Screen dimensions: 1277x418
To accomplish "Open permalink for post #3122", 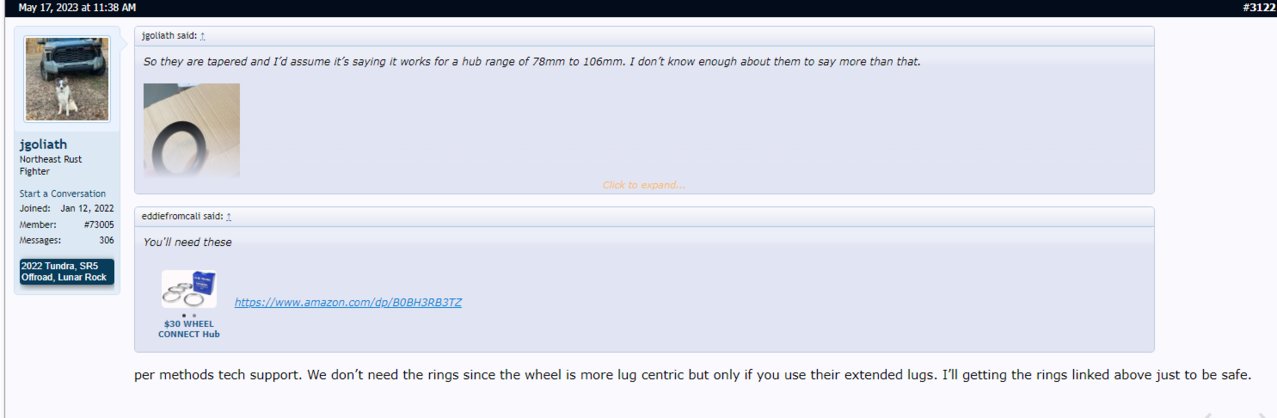I will tap(1258, 7).
